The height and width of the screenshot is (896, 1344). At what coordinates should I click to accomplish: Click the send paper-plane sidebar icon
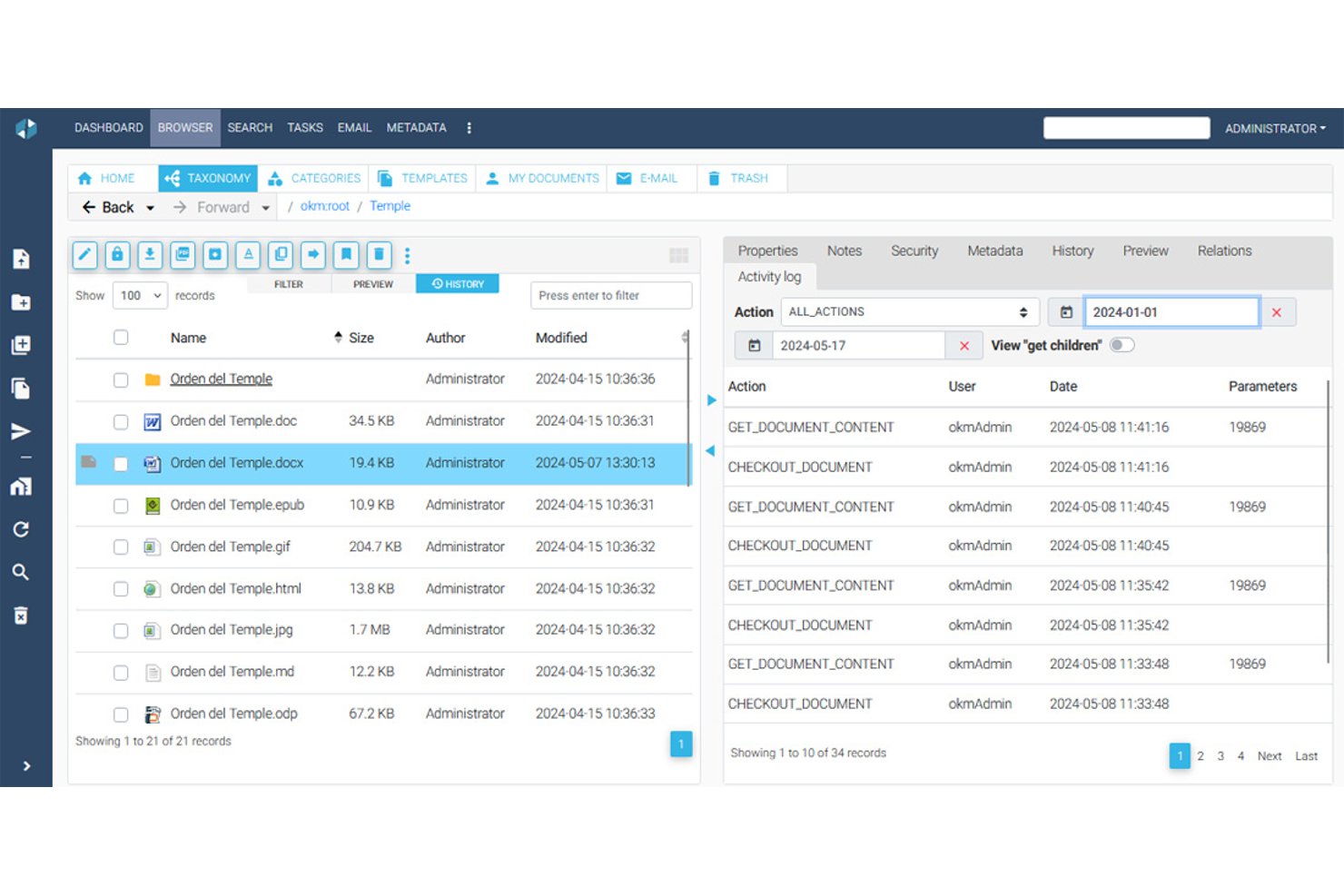pyautogui.click(x=21, y=431)
